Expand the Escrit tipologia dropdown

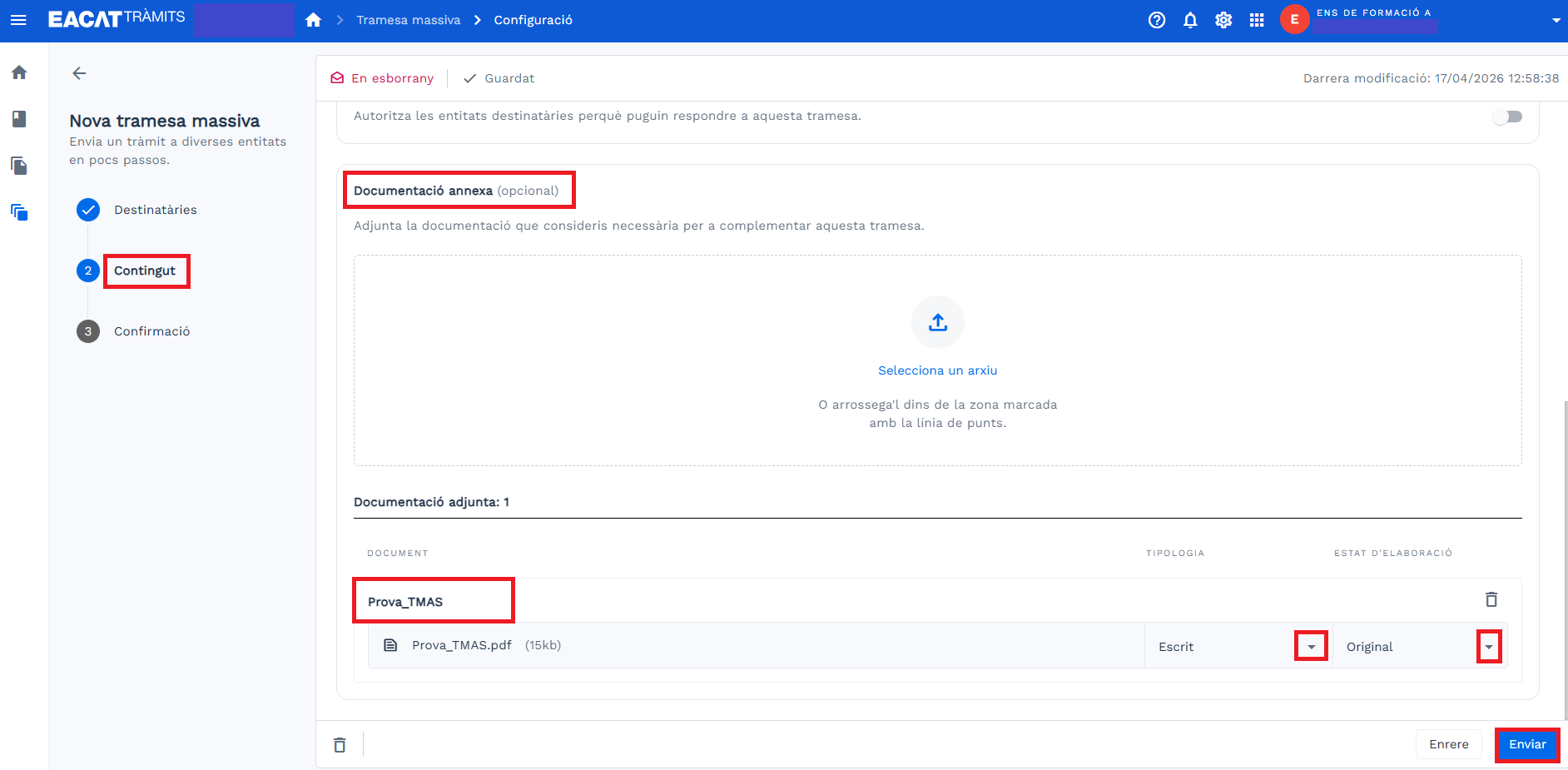pyautogui.click(x=1311, y=647)
